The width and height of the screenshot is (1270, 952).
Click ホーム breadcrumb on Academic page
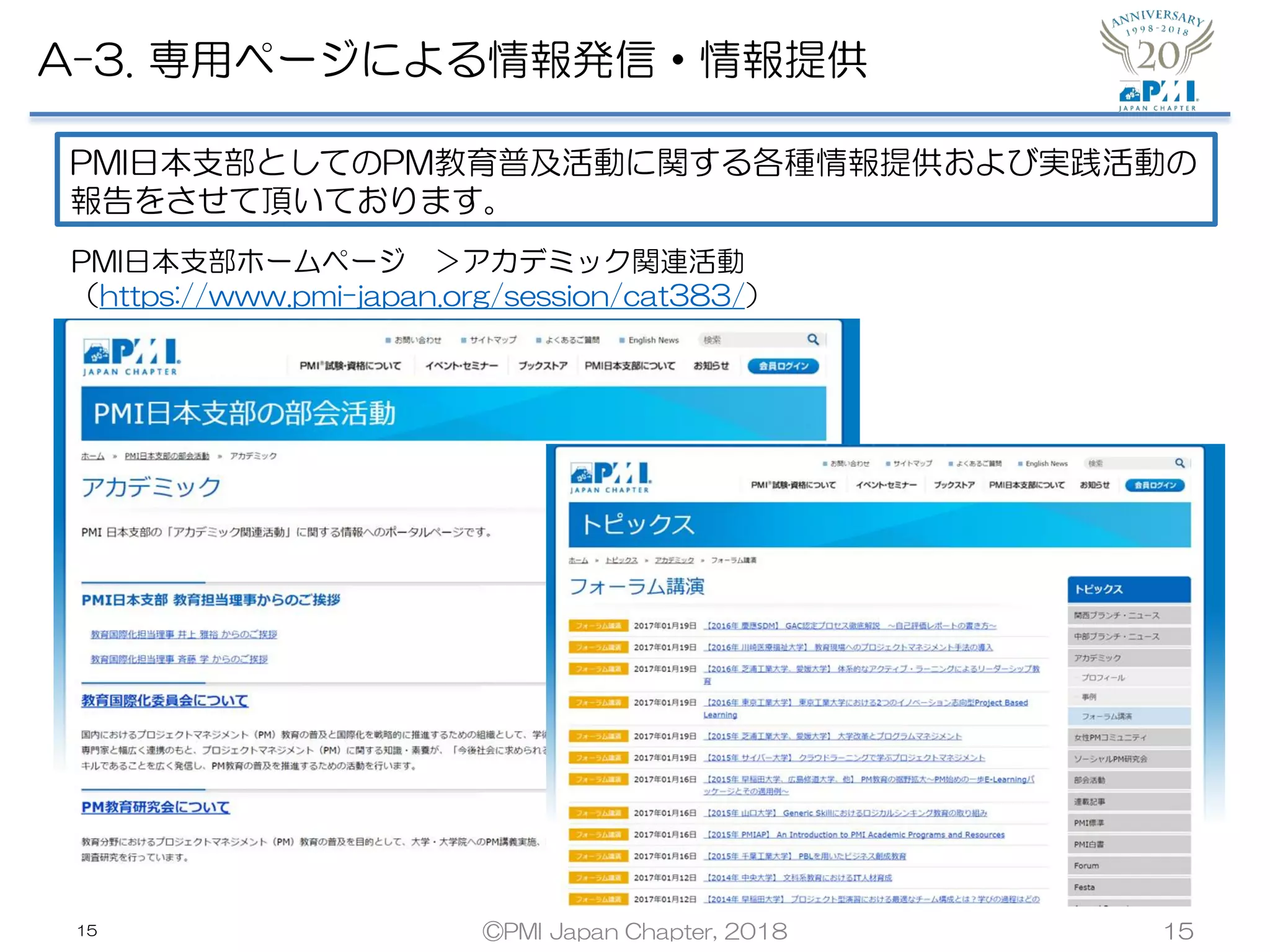(x=92, y=456)
